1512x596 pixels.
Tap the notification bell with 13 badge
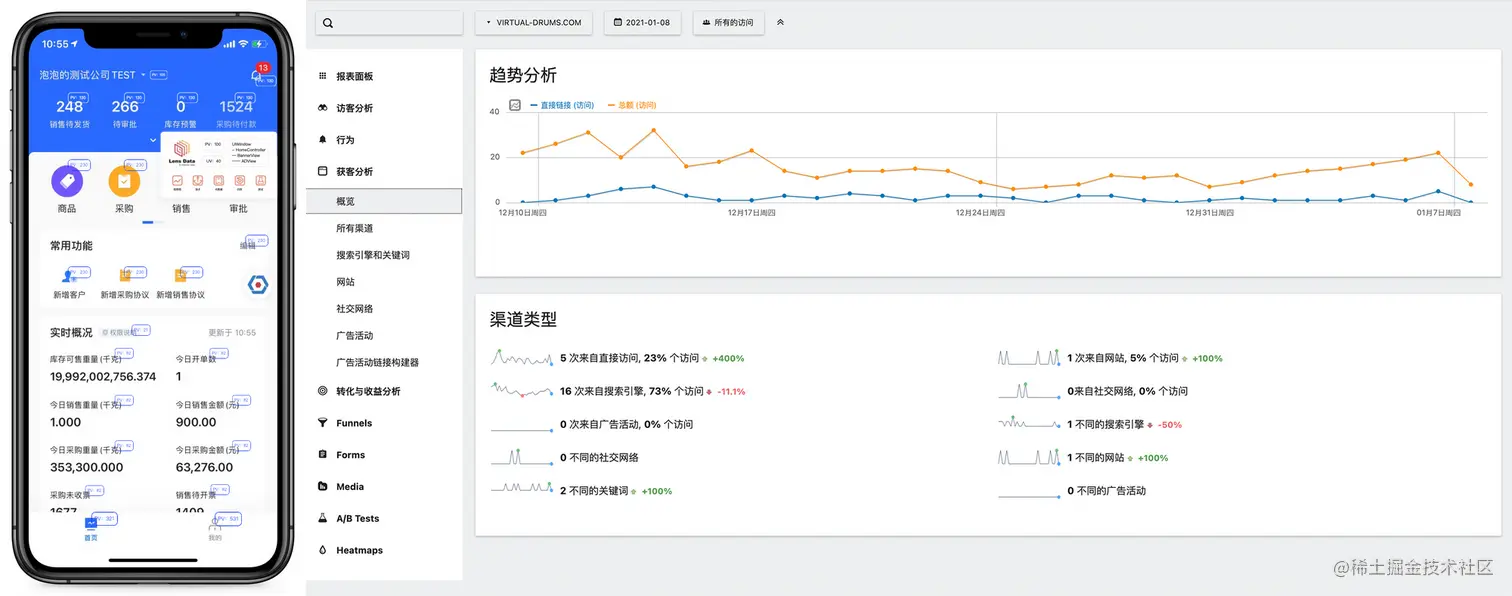[x=256, y=75]
